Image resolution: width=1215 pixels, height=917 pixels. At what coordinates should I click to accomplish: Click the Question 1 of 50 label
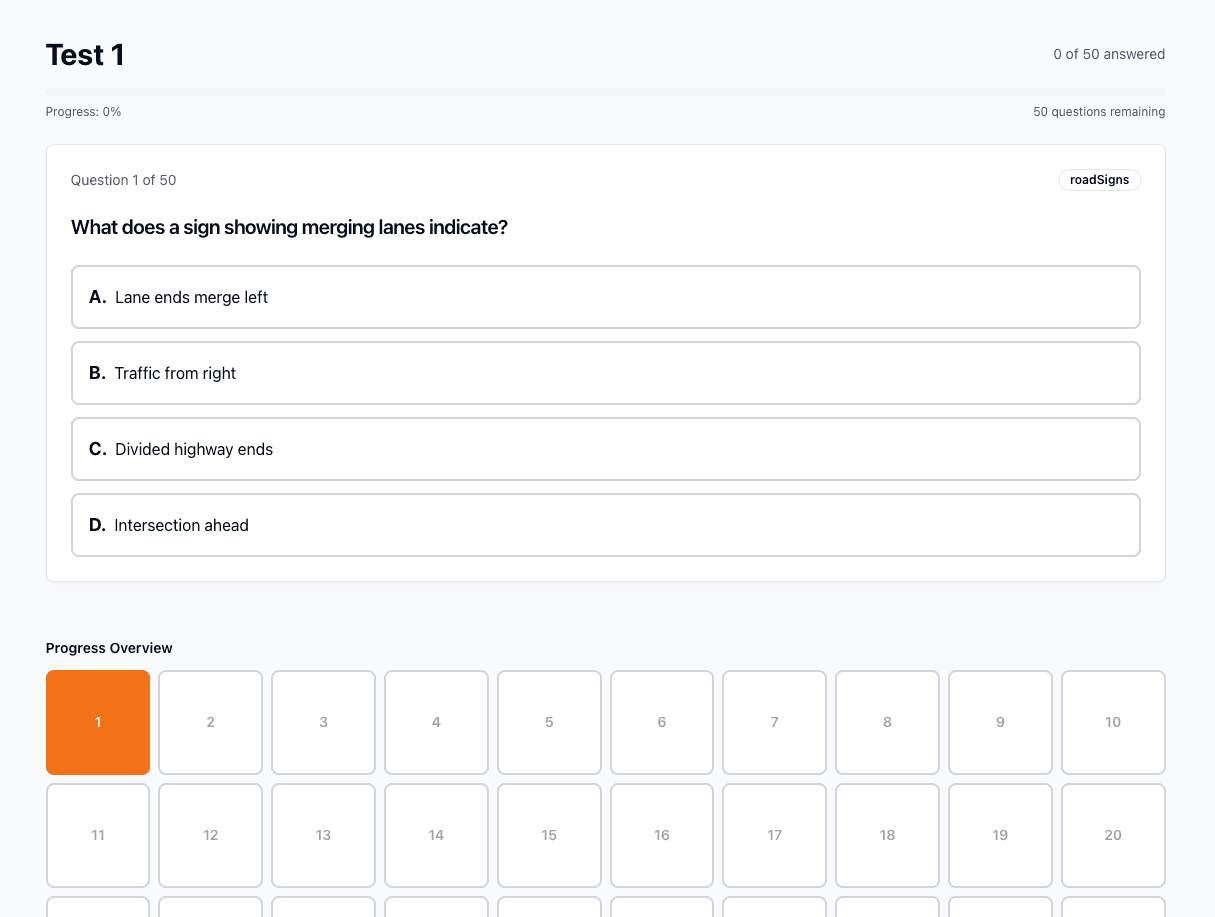123,180
